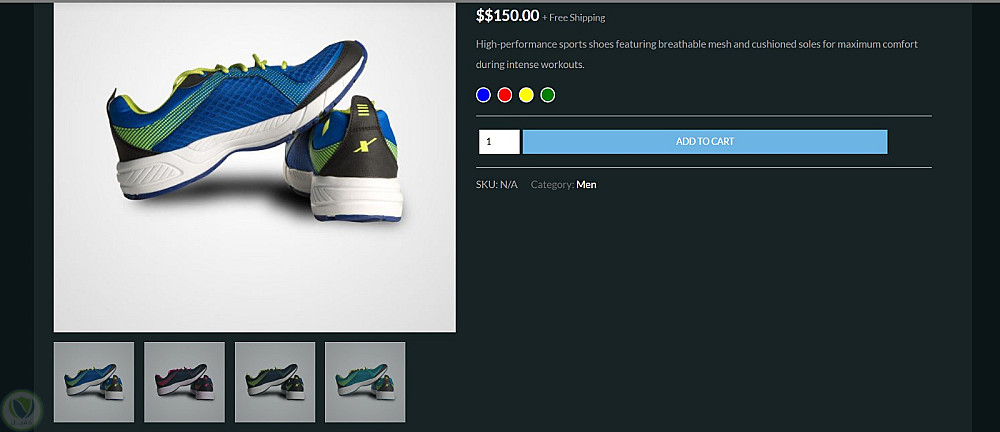Click the product description paragraph

click(697, 54)
